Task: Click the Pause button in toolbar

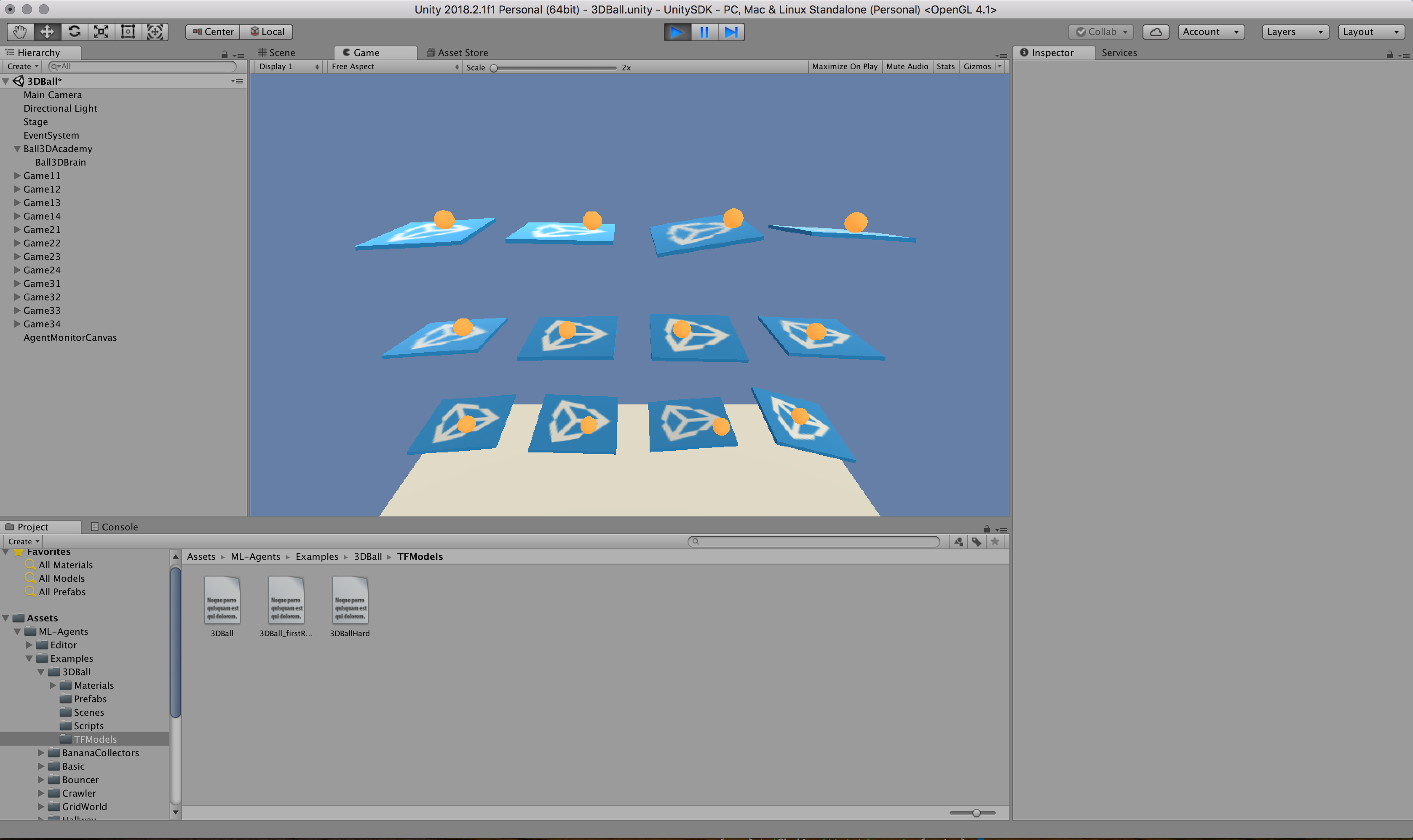Action: 704,31
